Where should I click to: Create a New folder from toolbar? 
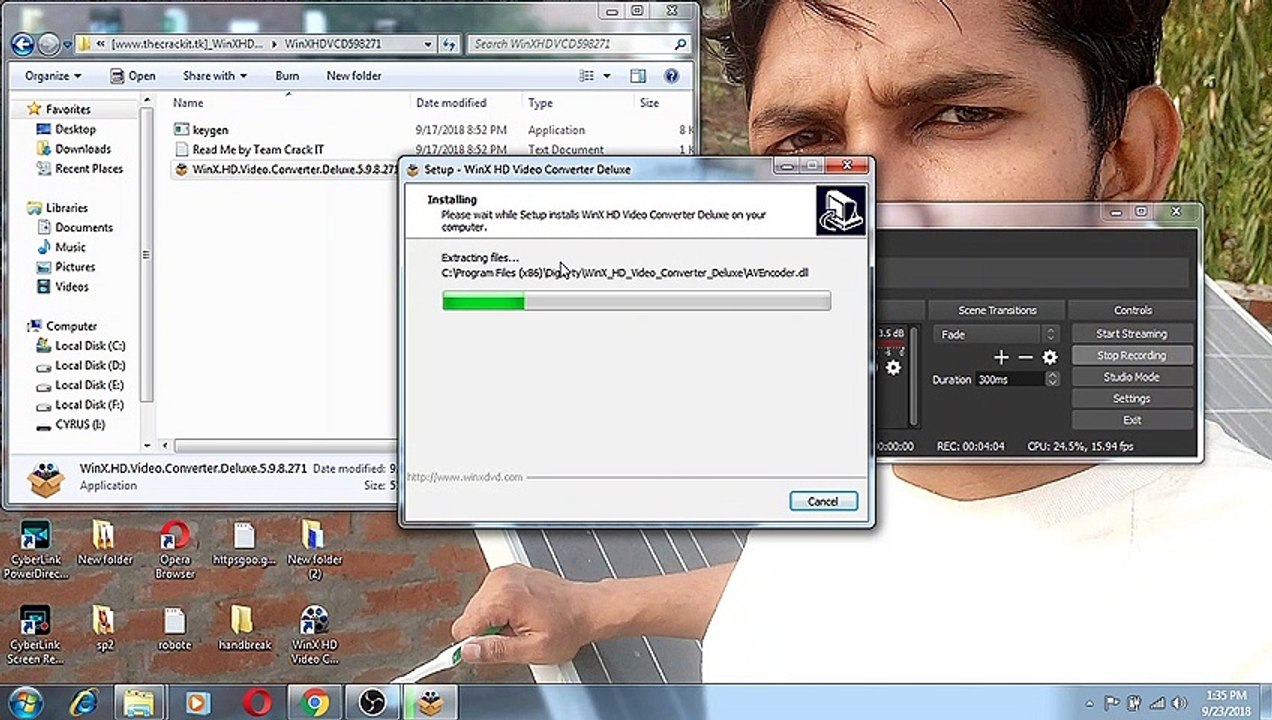353,76
